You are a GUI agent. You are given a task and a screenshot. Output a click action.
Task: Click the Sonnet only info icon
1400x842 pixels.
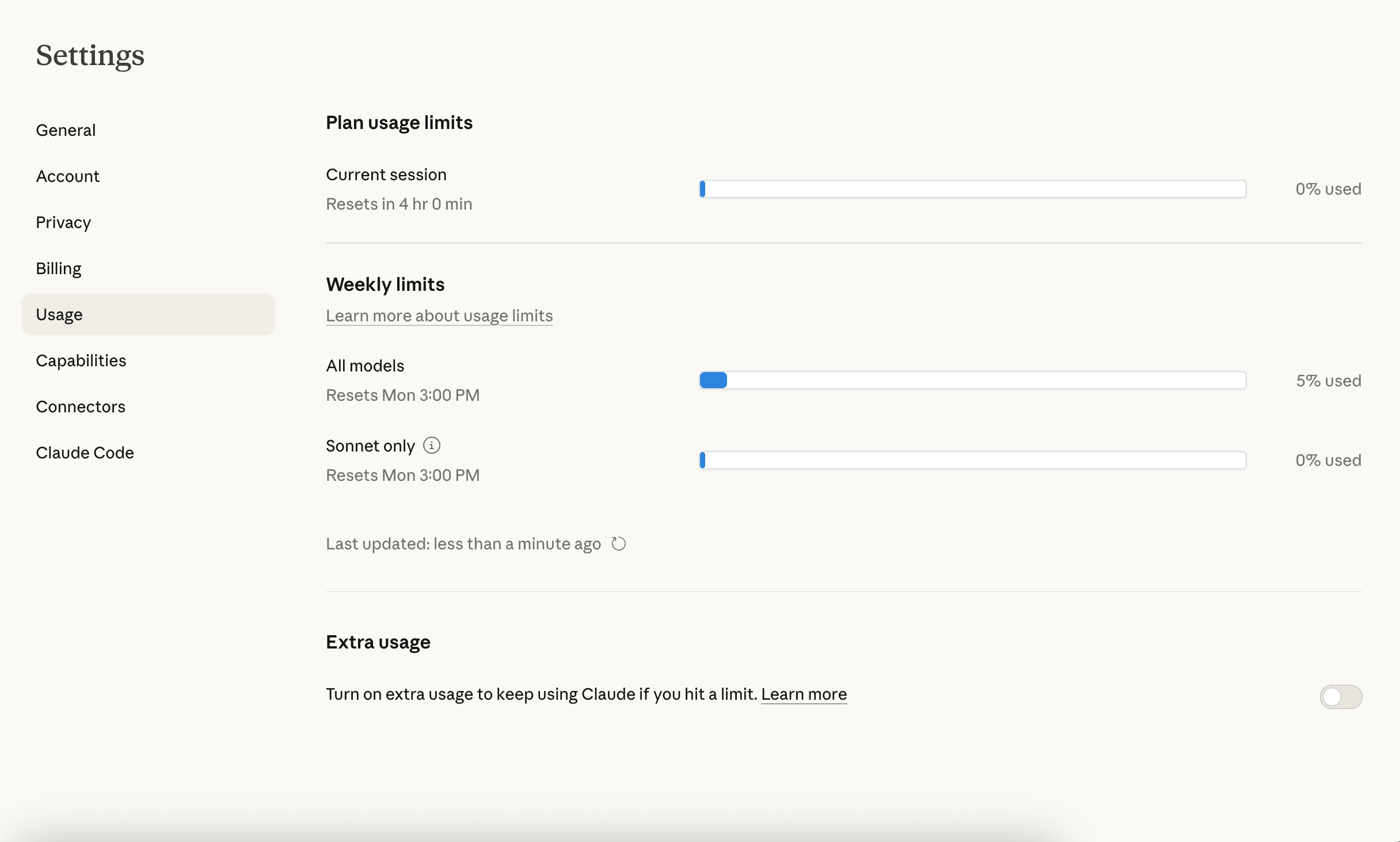[432, 445]
